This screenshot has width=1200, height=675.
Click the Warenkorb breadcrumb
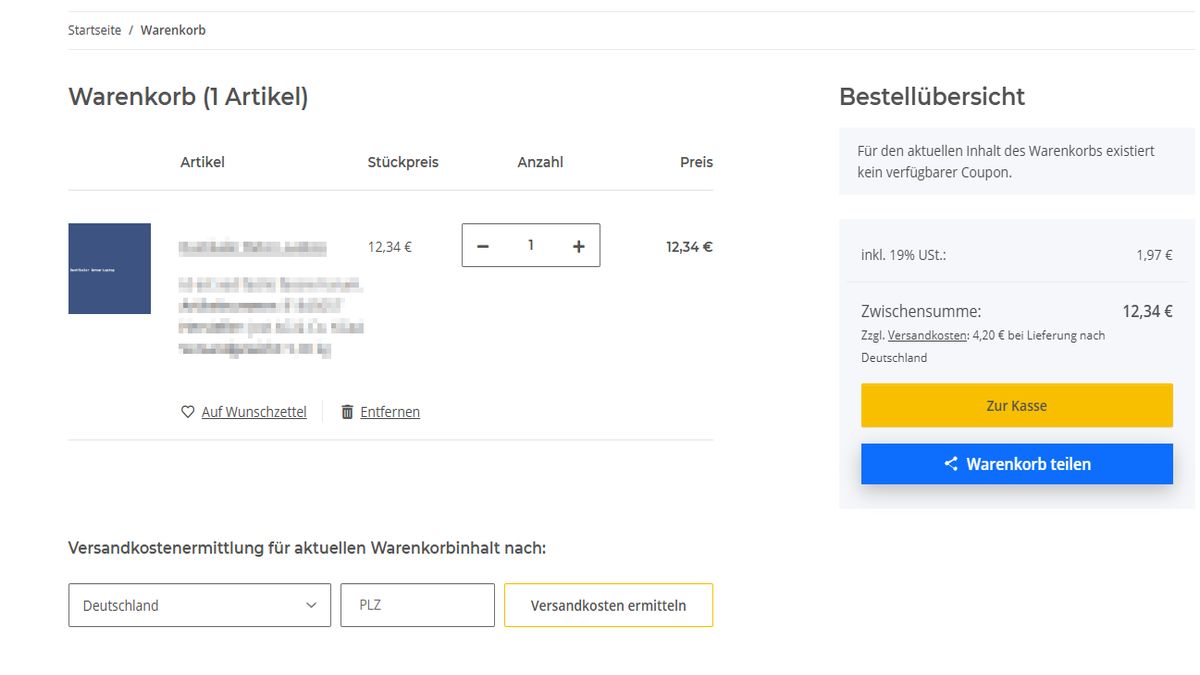[x=173, y=30]
